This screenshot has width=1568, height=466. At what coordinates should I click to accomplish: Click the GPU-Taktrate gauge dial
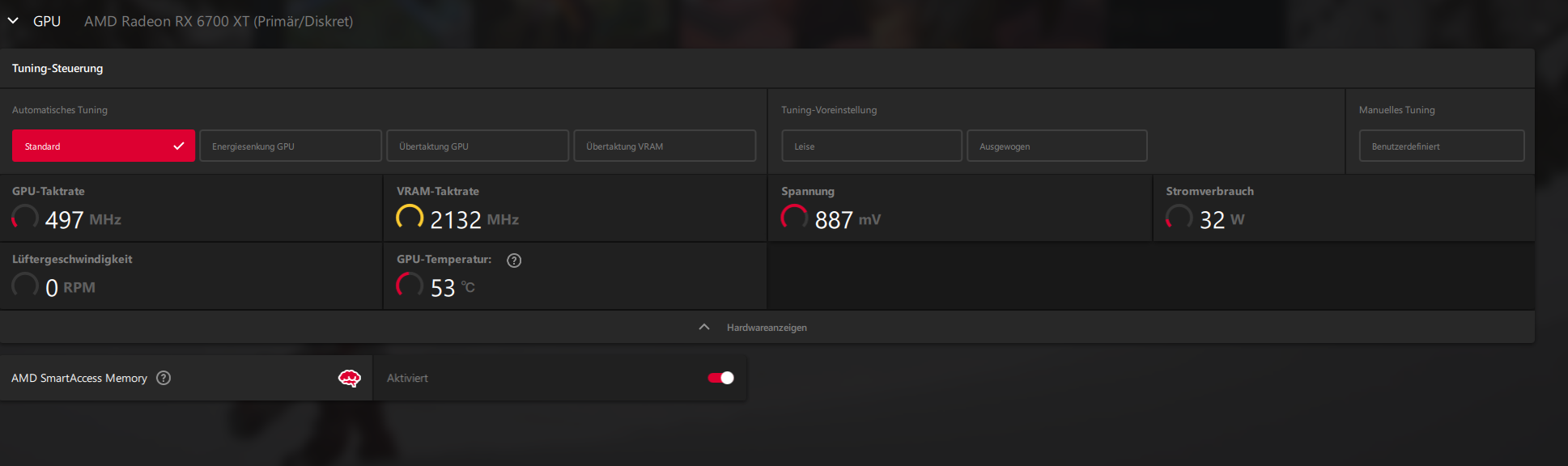point(25,217)
